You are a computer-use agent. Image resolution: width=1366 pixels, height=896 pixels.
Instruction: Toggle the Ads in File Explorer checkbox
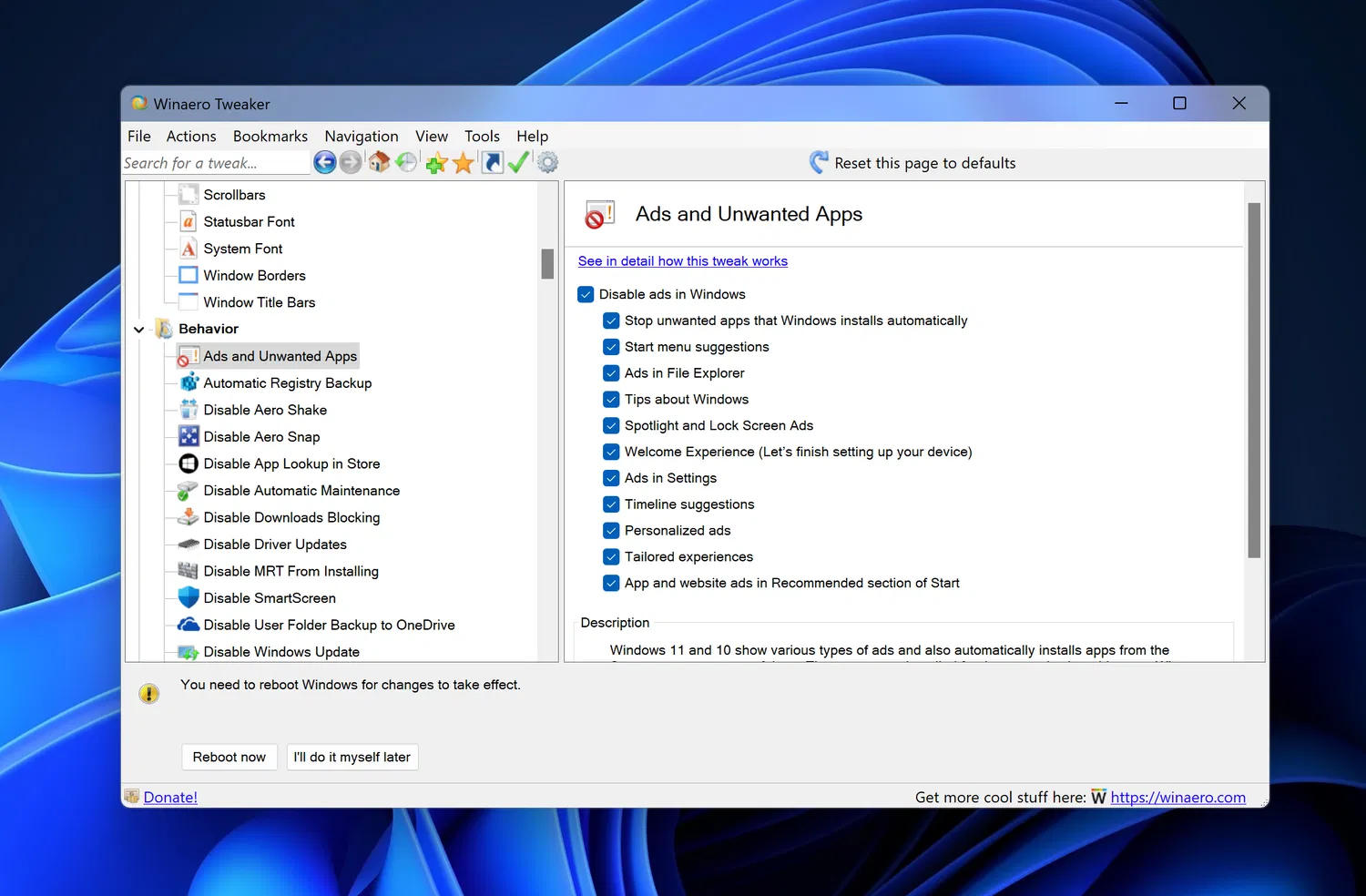[612, 373]
